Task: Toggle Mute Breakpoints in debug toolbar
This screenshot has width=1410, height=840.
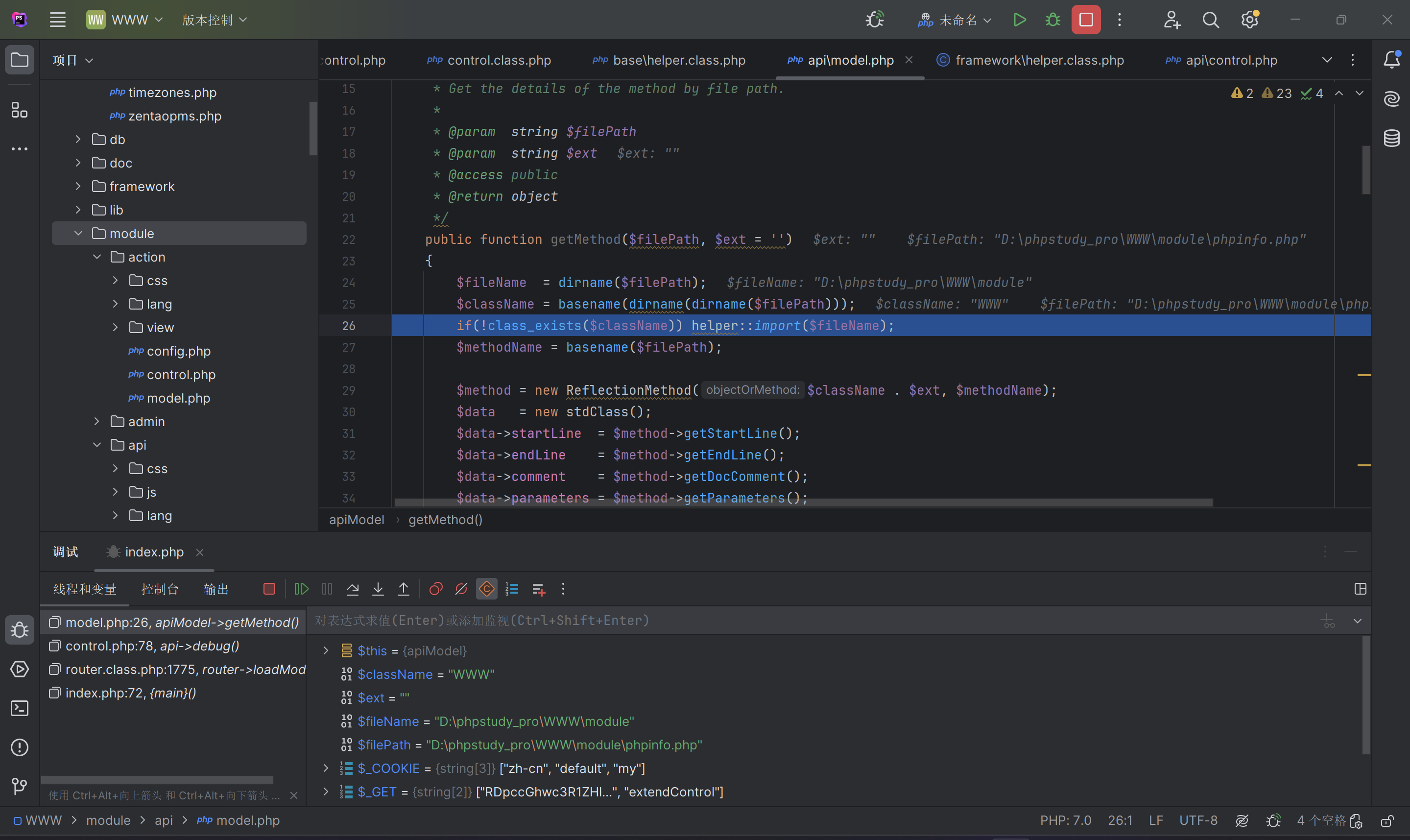Action: click(x=461, y=589)
